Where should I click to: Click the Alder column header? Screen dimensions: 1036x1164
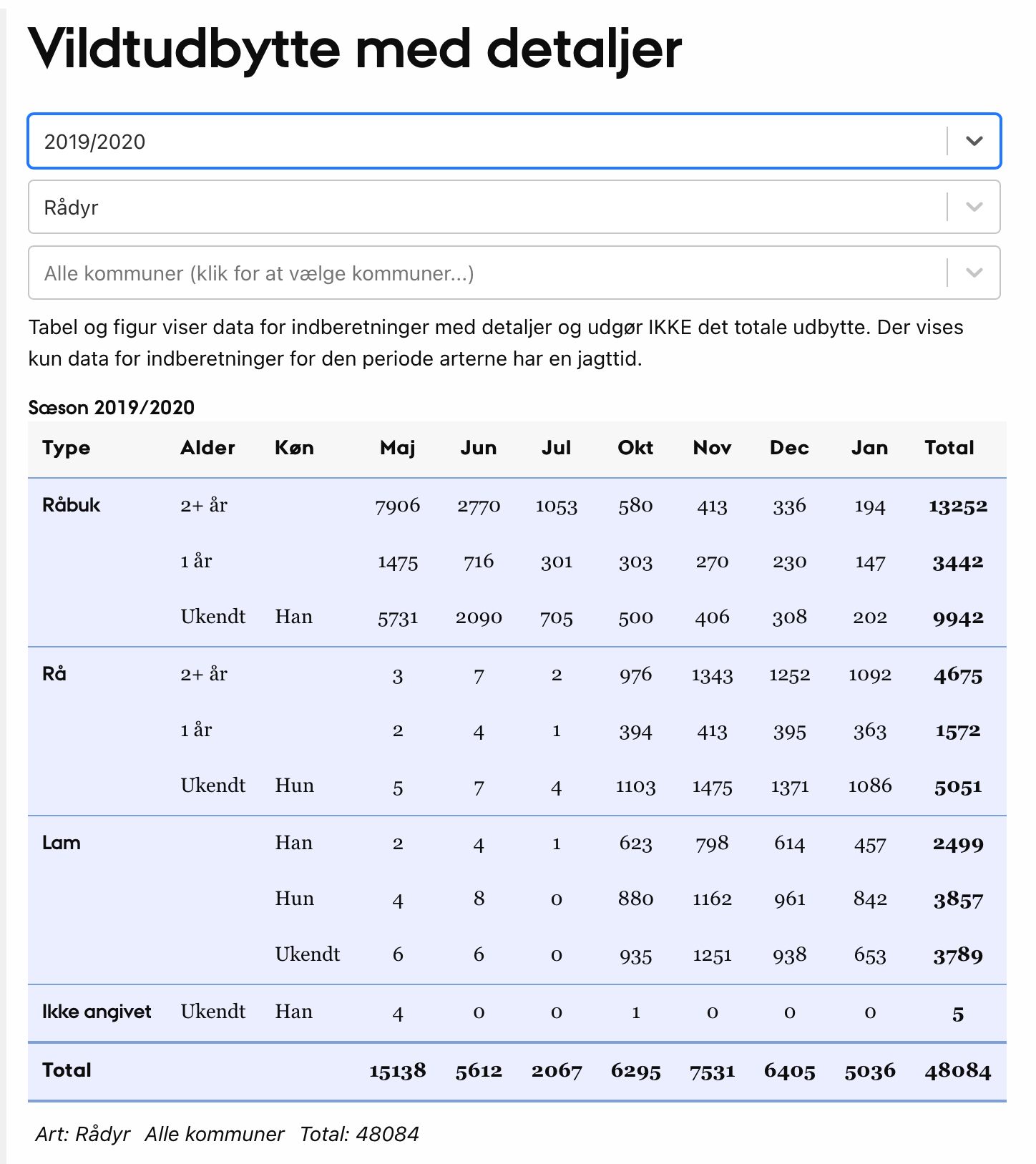pyautogui.click(x=207, y=448)
